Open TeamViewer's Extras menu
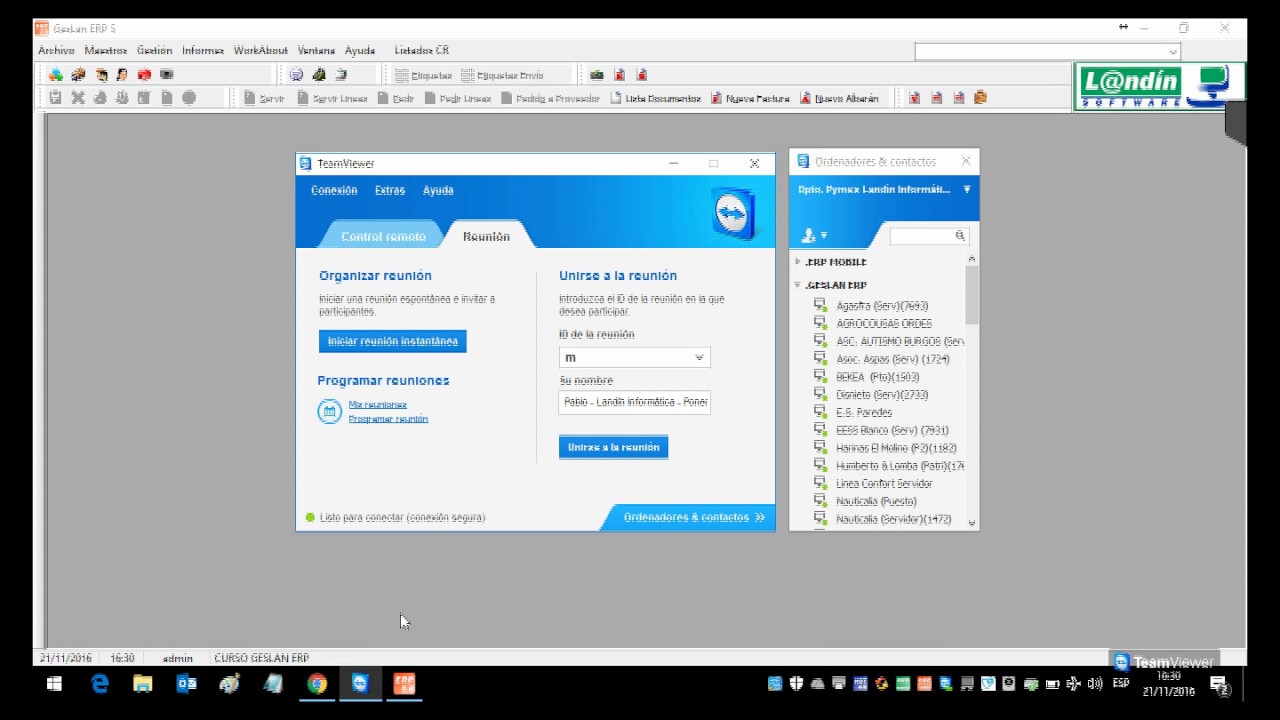The height and width of the screenshot is (720, 1280). (x=390, y=190)
